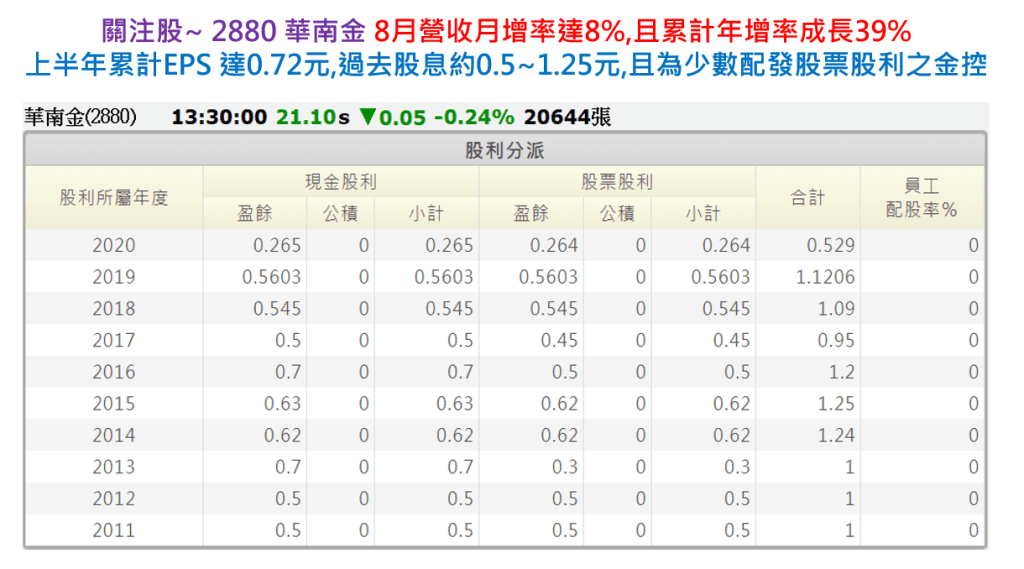Select the 2015 year row label
The width and height of the screenshot is (1024, 569).
pyautogui.click(x=114, y=404)
